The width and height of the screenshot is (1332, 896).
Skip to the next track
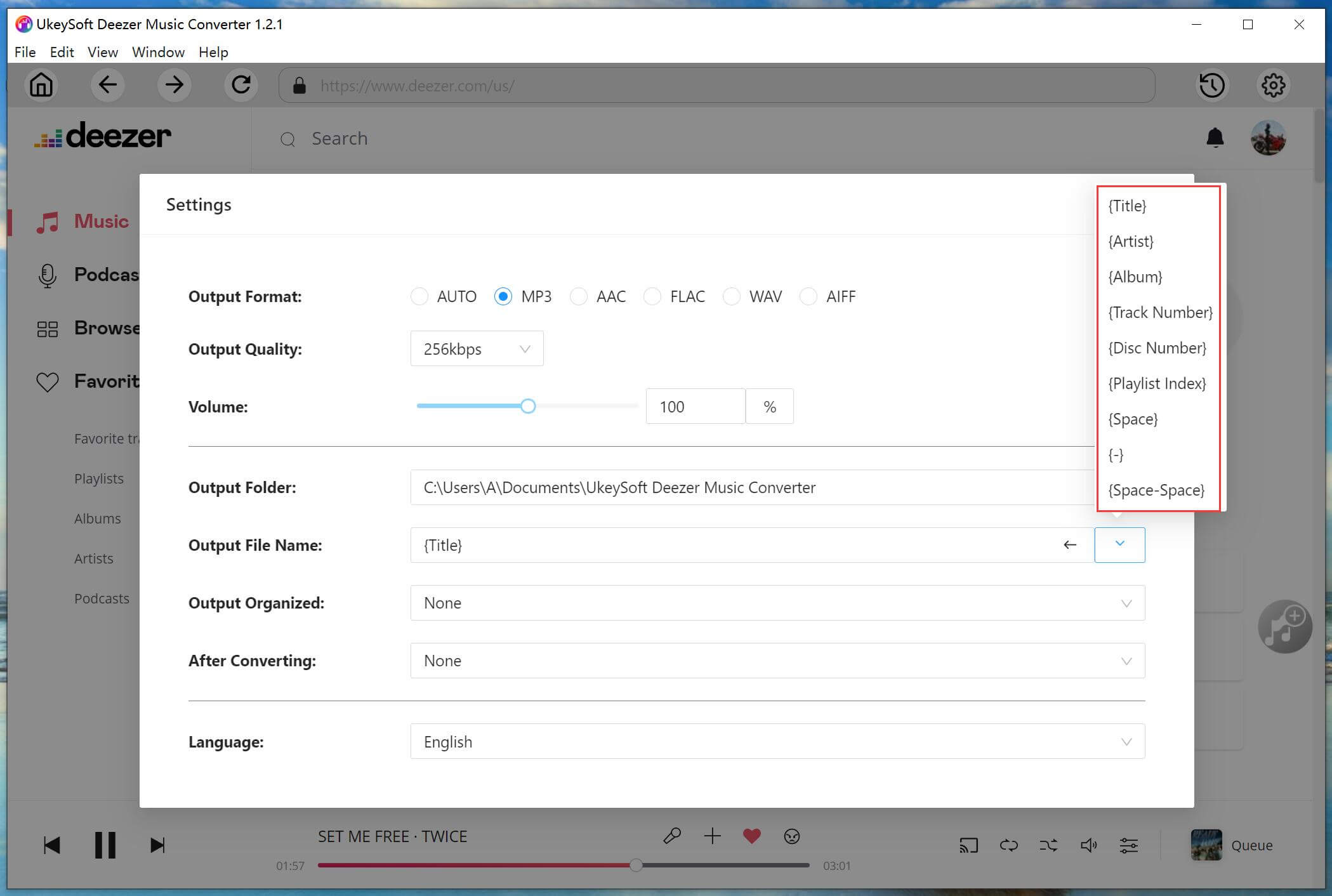(157, 845)
